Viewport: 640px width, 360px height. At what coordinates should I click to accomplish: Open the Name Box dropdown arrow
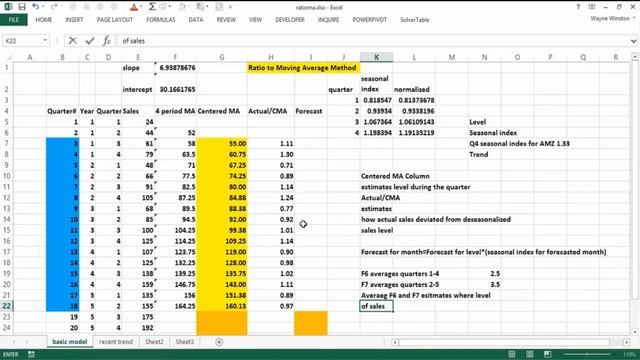click(x=45, y=40)
